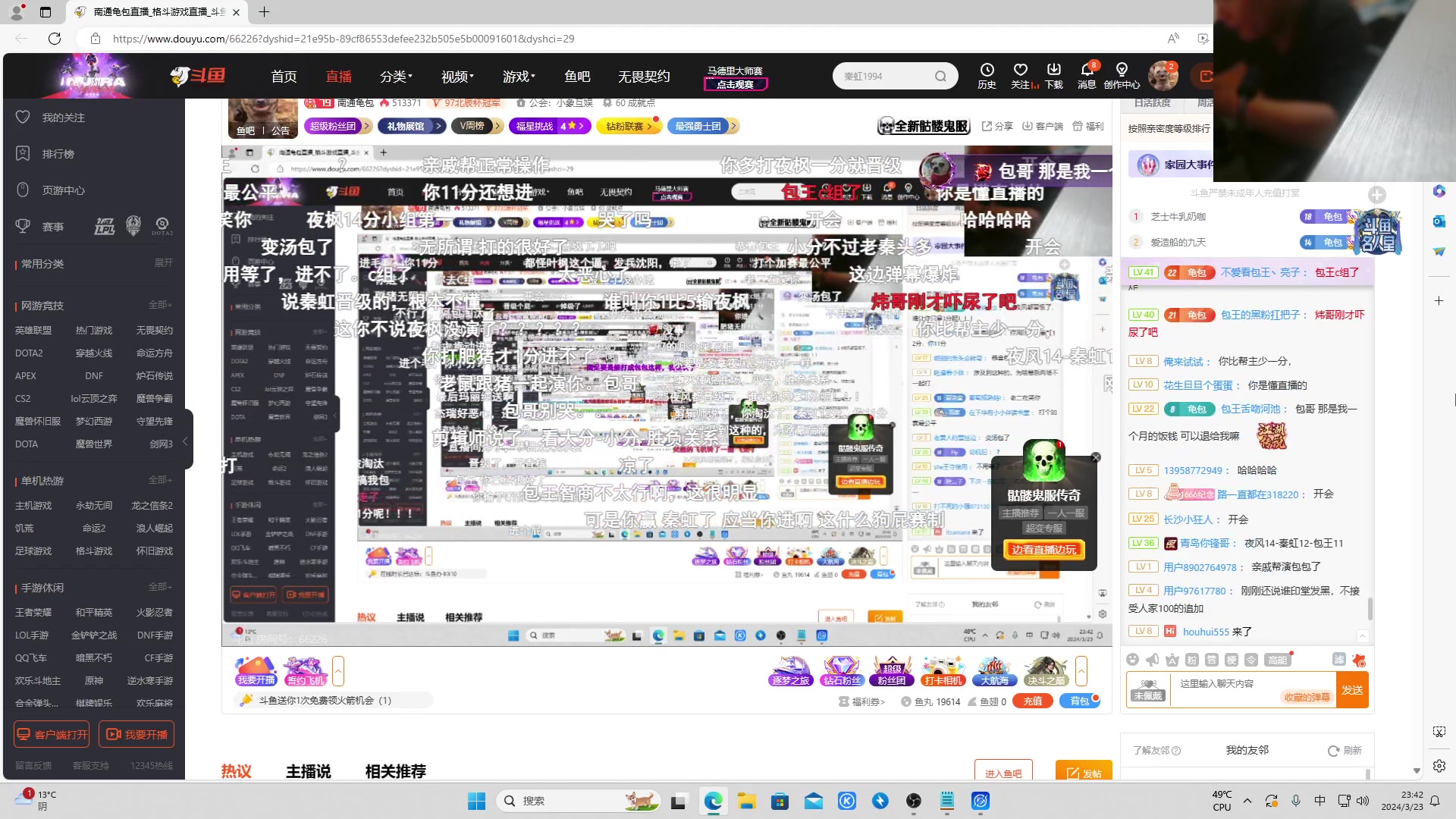Screen dimensions: 1456x819
Task: Open the blue 背包 backpack button
Action: pos(1079,701)
